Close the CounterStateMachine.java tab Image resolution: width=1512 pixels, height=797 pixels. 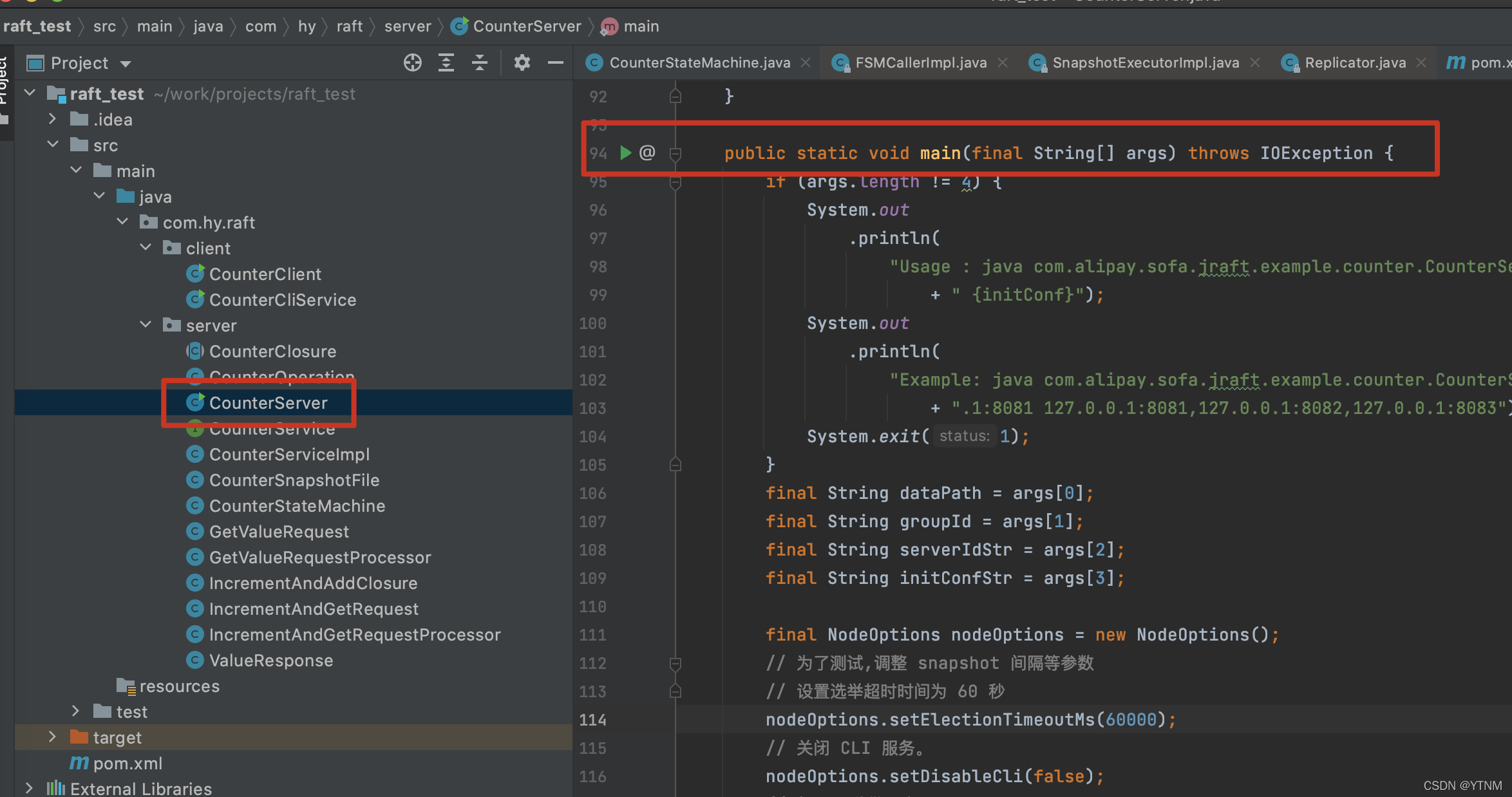[x=806, y=63]
